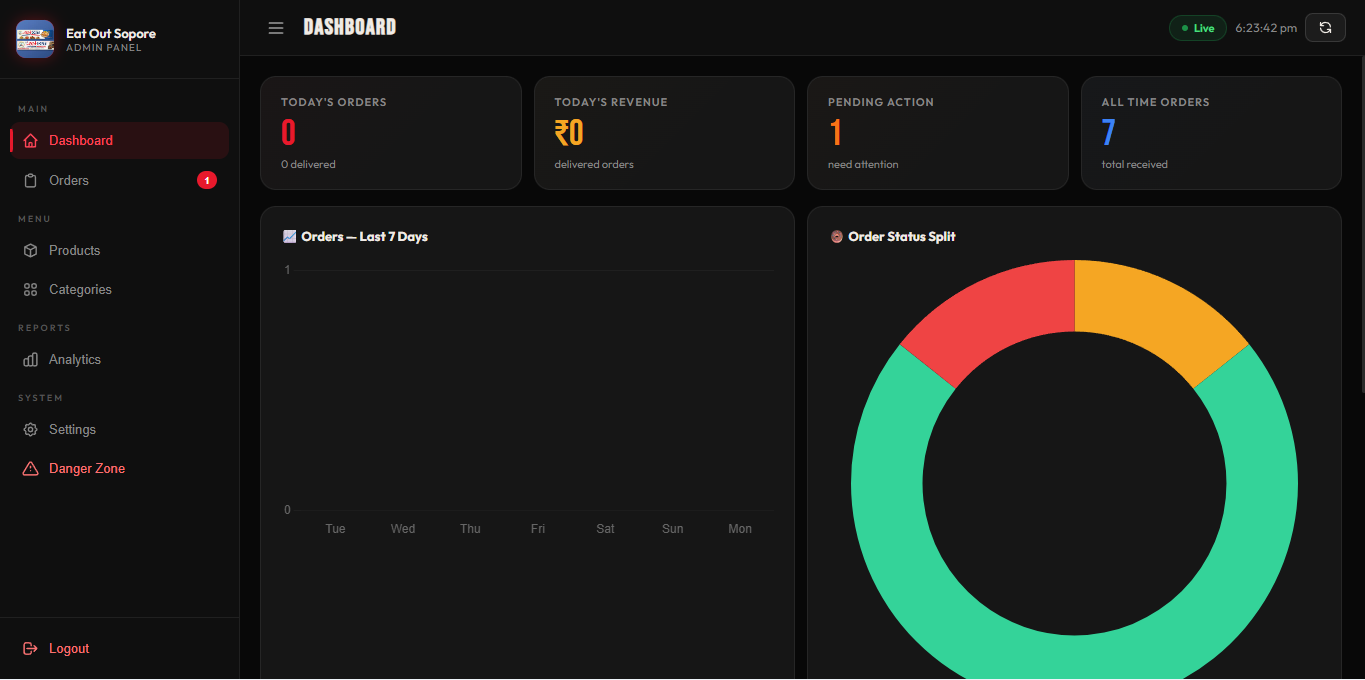Toggle the hamburger sidebar menu icon
This screenshot has height=680, width=1365.
276,28
